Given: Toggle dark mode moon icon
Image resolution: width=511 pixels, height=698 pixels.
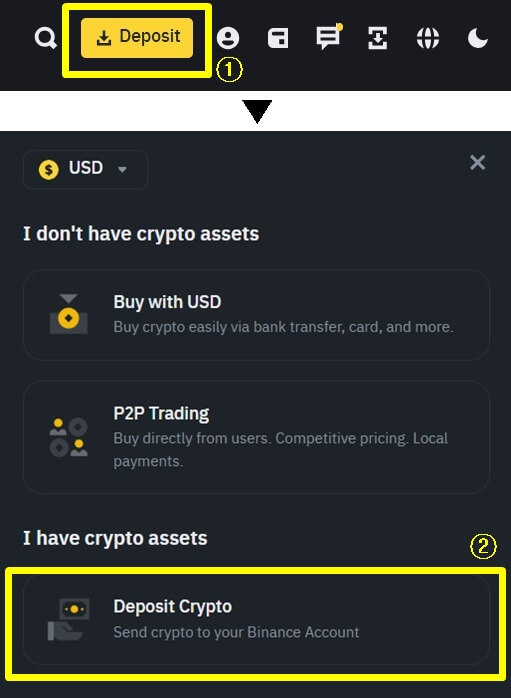Looking at the screenshot, I should pos(478,38).
